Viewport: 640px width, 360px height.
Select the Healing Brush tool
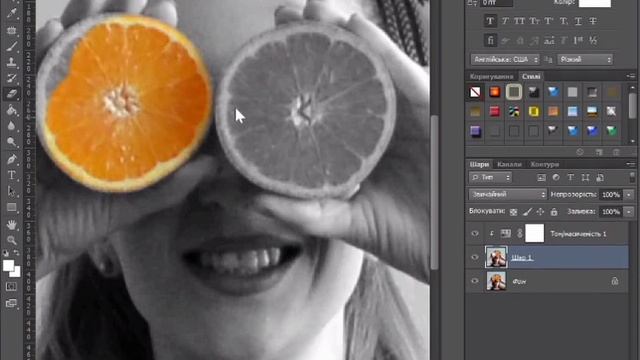click(11, 30)
